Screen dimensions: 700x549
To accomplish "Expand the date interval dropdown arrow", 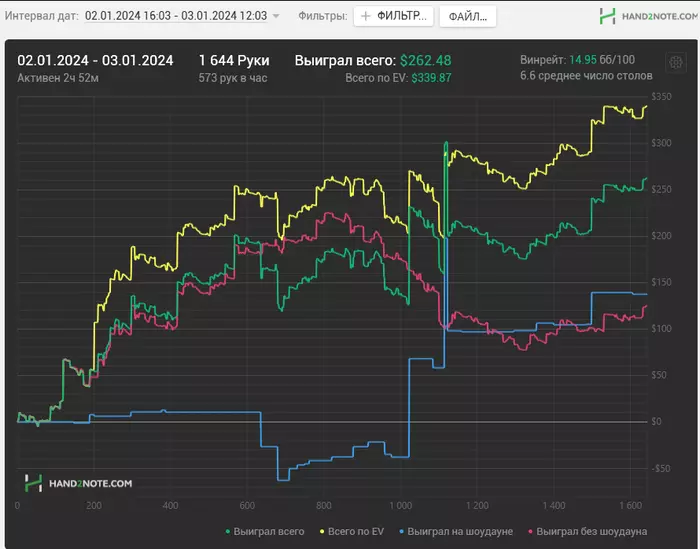I will point(276,16).
